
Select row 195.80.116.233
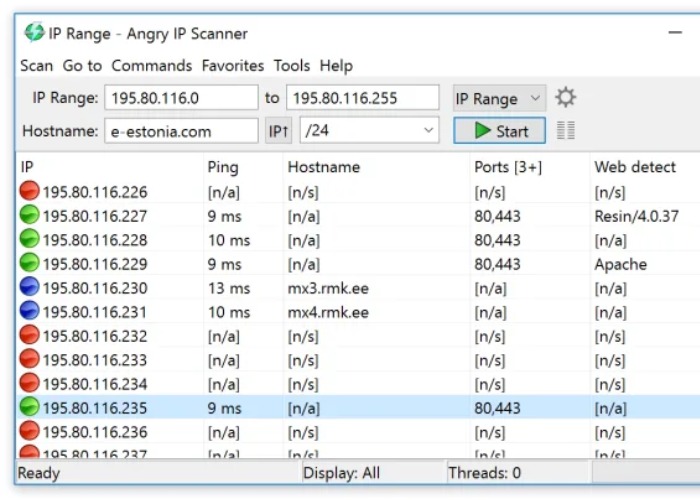click(357, 361)
